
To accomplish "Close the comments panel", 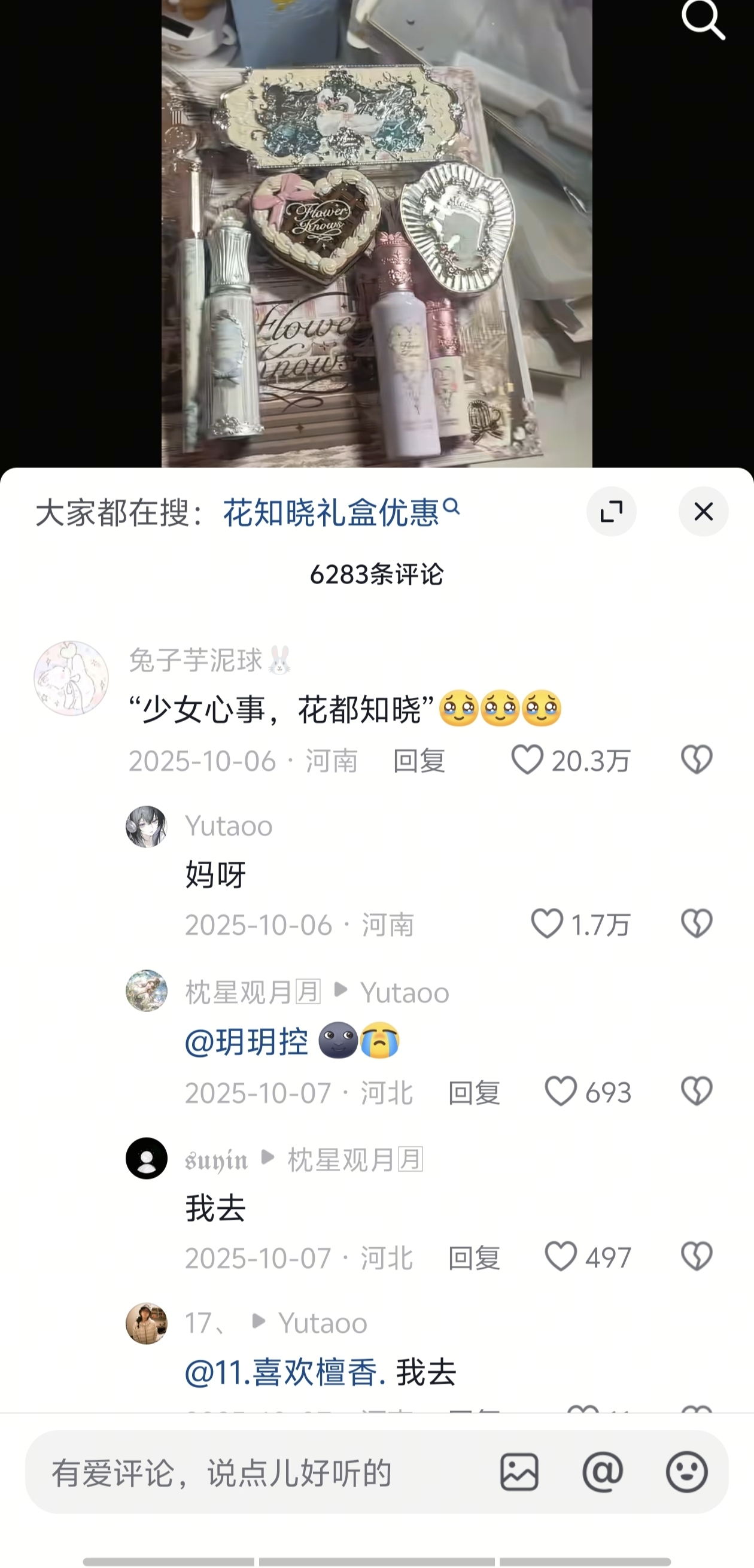I will click(x=704, y=511).
